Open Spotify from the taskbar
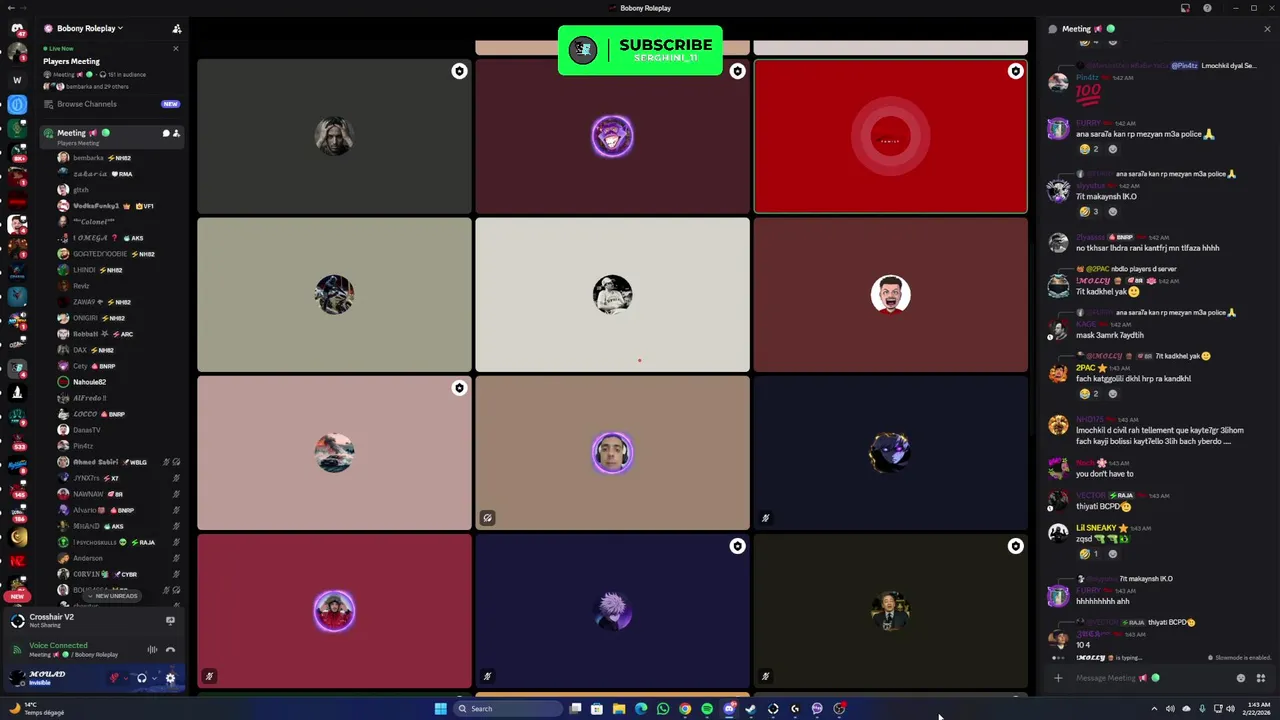 click(707, 709)
